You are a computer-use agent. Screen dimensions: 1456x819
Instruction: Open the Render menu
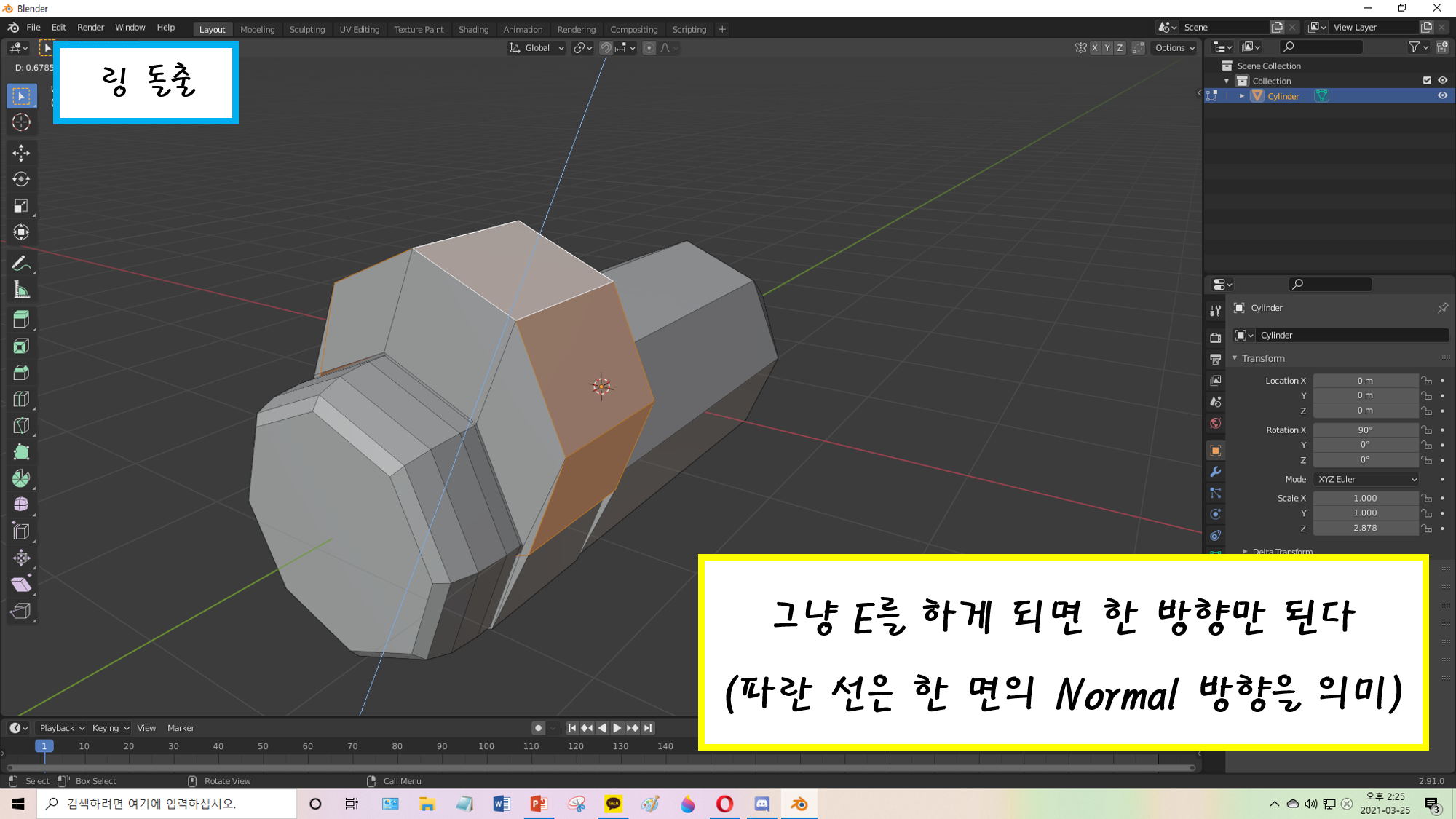90,28
